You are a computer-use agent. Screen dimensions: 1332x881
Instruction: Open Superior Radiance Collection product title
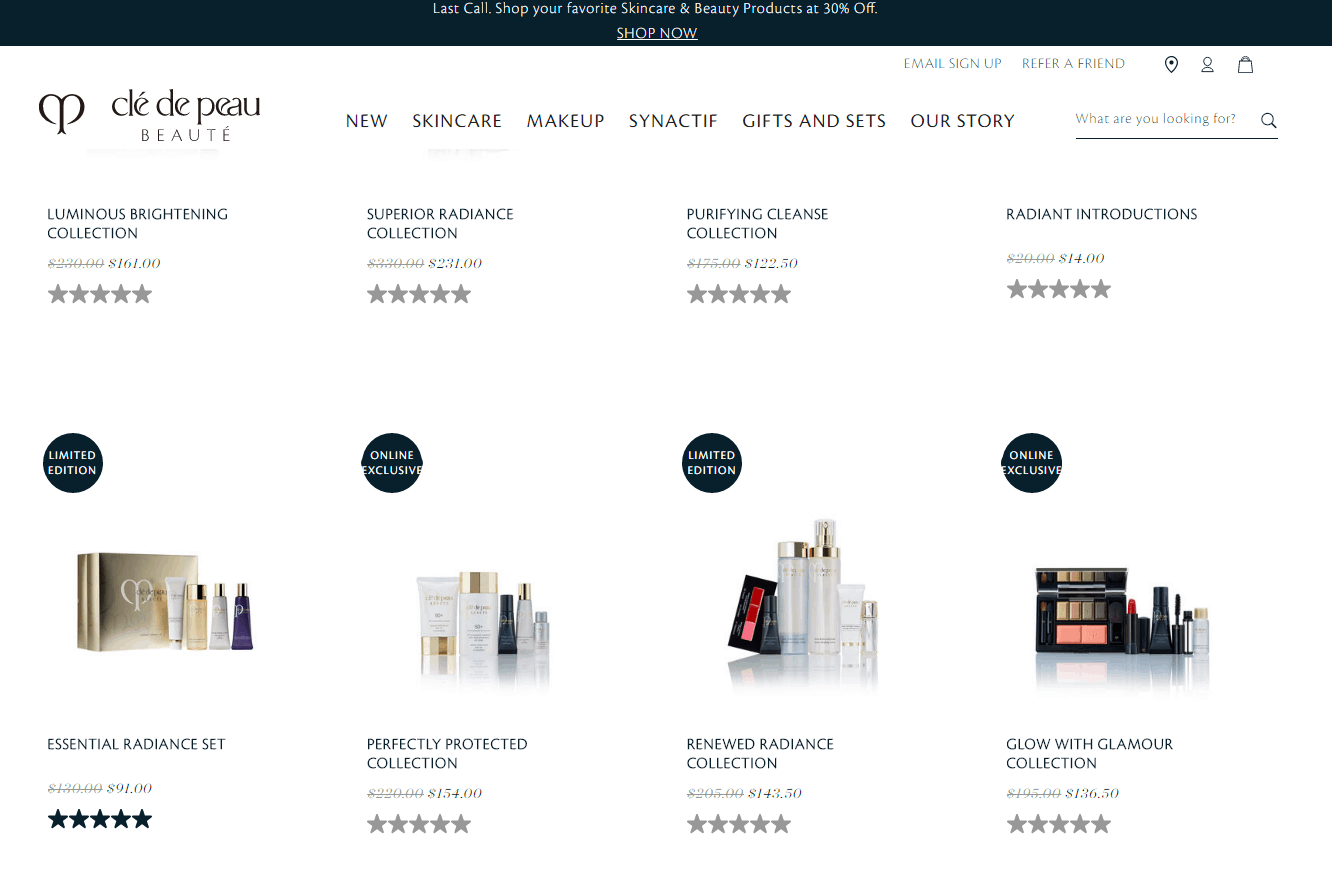(x=440, y=223)
